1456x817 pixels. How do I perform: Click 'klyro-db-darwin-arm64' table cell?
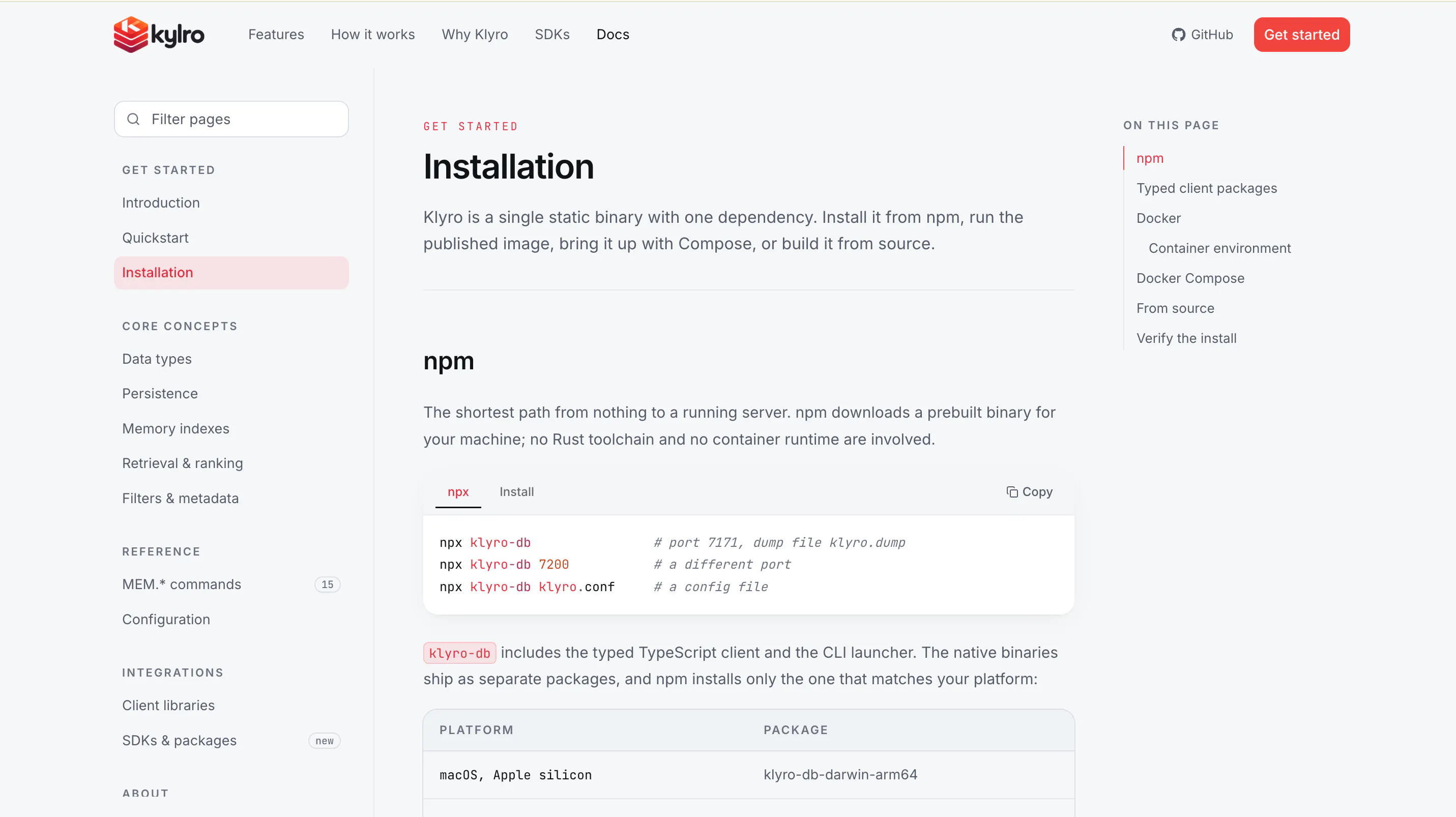tap(840, 775)
